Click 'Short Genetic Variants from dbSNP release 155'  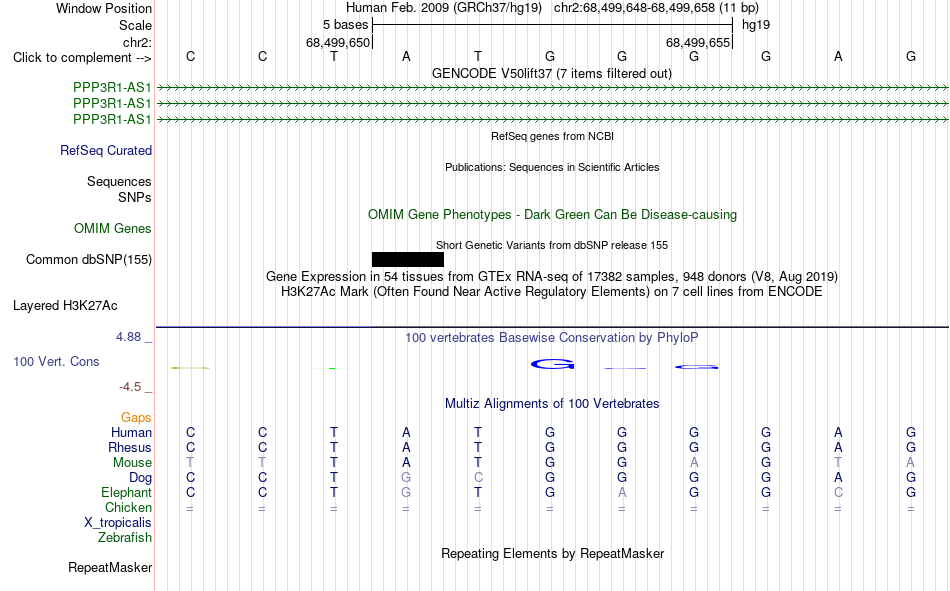552,245
